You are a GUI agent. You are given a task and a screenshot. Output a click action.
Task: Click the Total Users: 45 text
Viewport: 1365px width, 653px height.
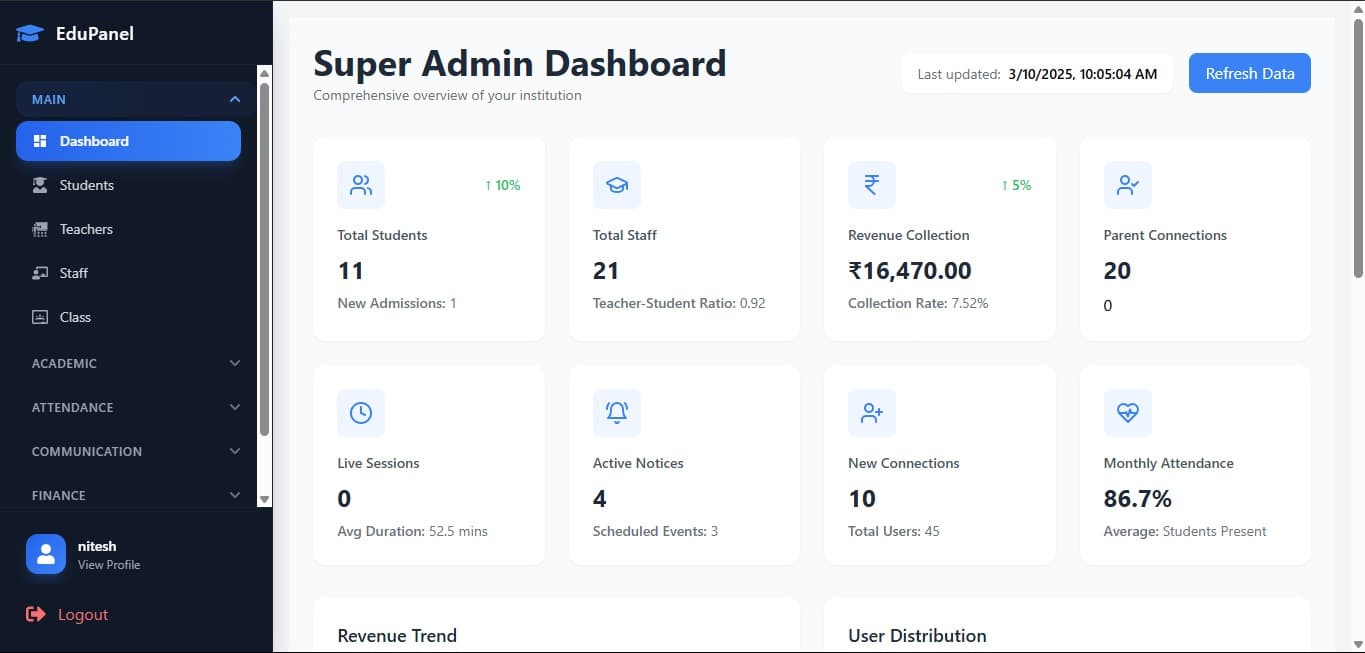[x=894, y=531]
